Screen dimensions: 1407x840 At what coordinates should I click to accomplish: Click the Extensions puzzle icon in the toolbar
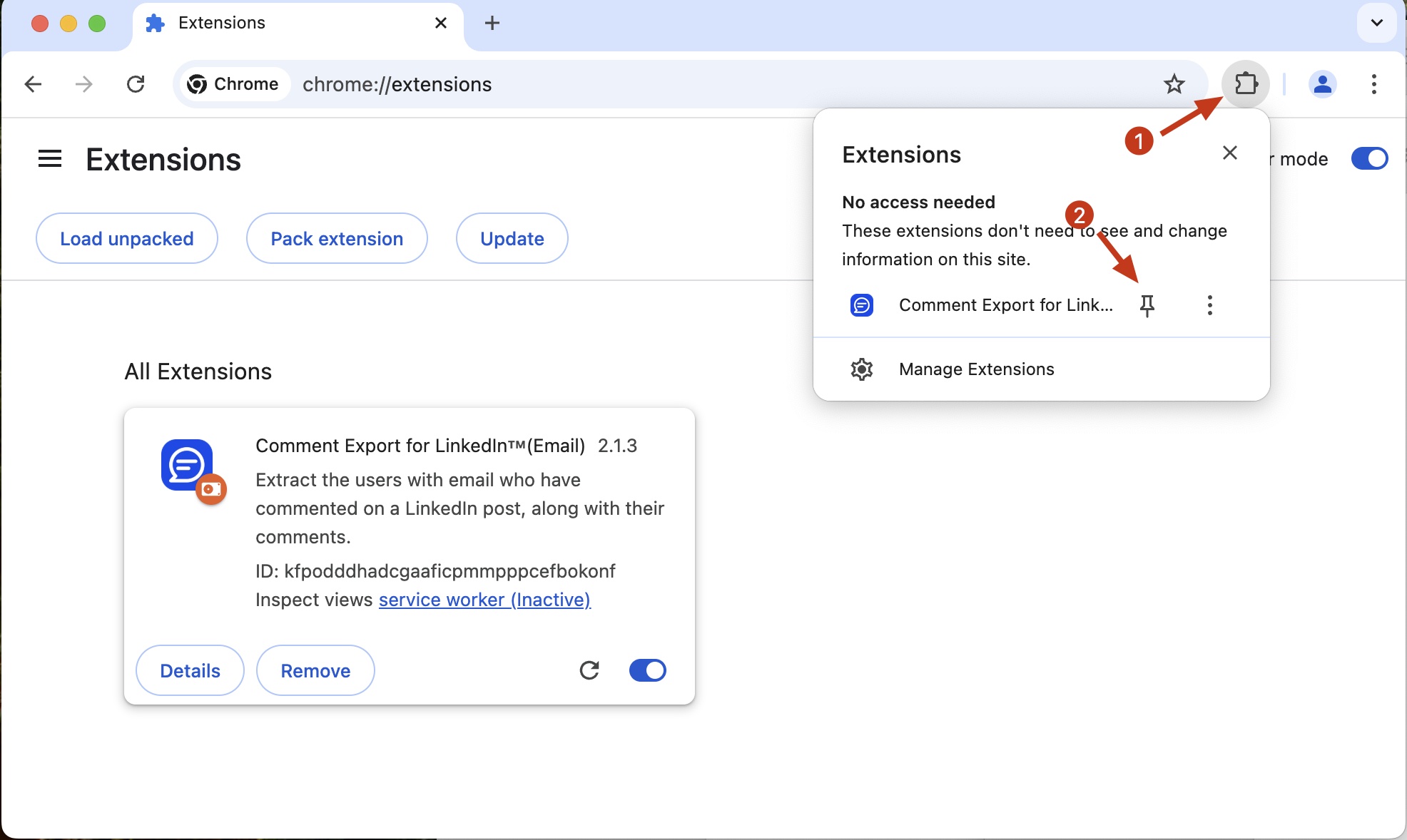click(1246, 84)
